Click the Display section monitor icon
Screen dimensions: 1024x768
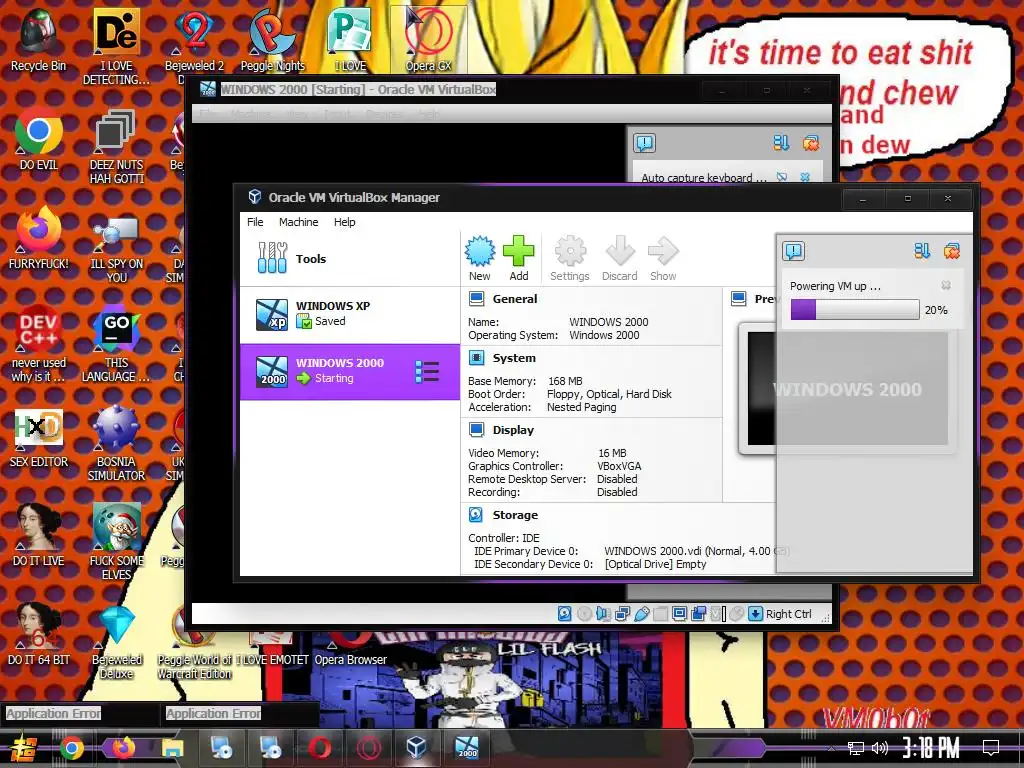(477, 430)
